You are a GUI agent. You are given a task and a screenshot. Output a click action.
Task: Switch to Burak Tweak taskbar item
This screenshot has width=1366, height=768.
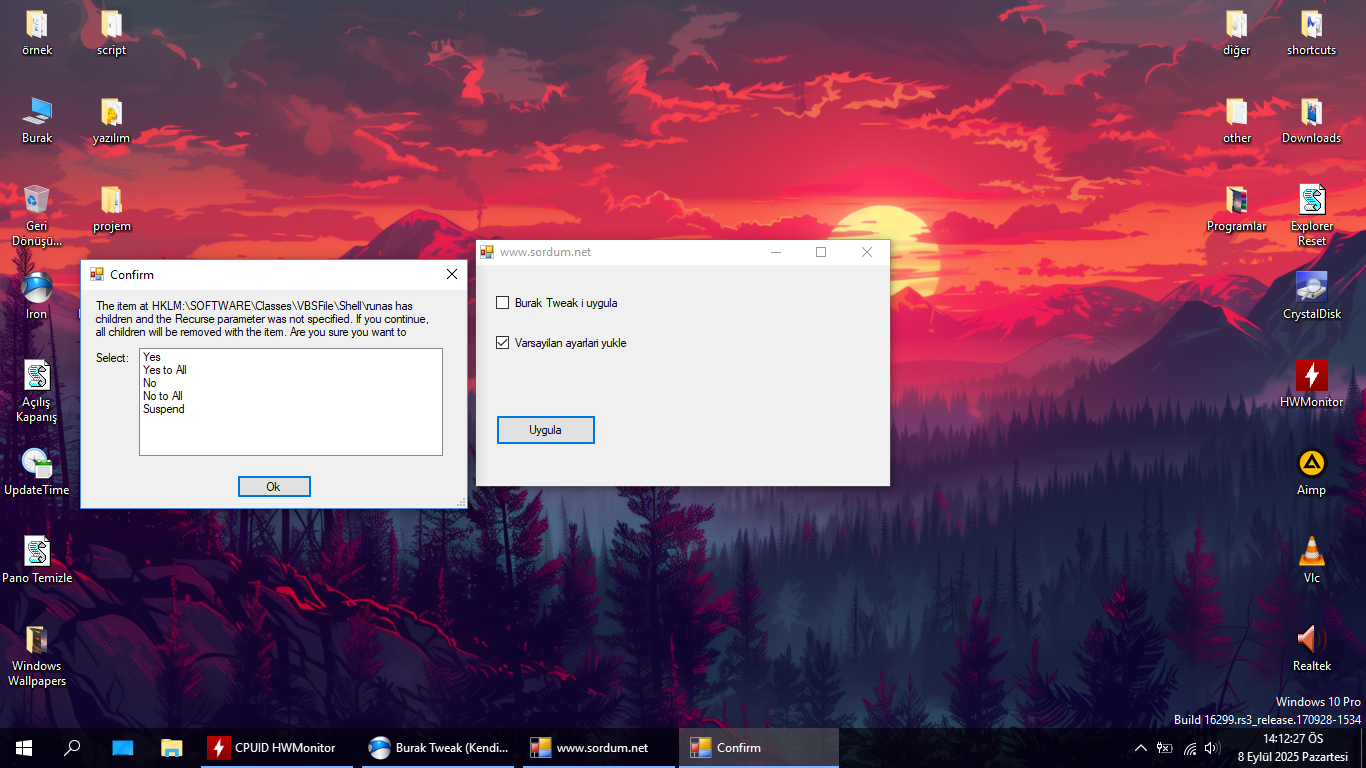pos(440,748)
